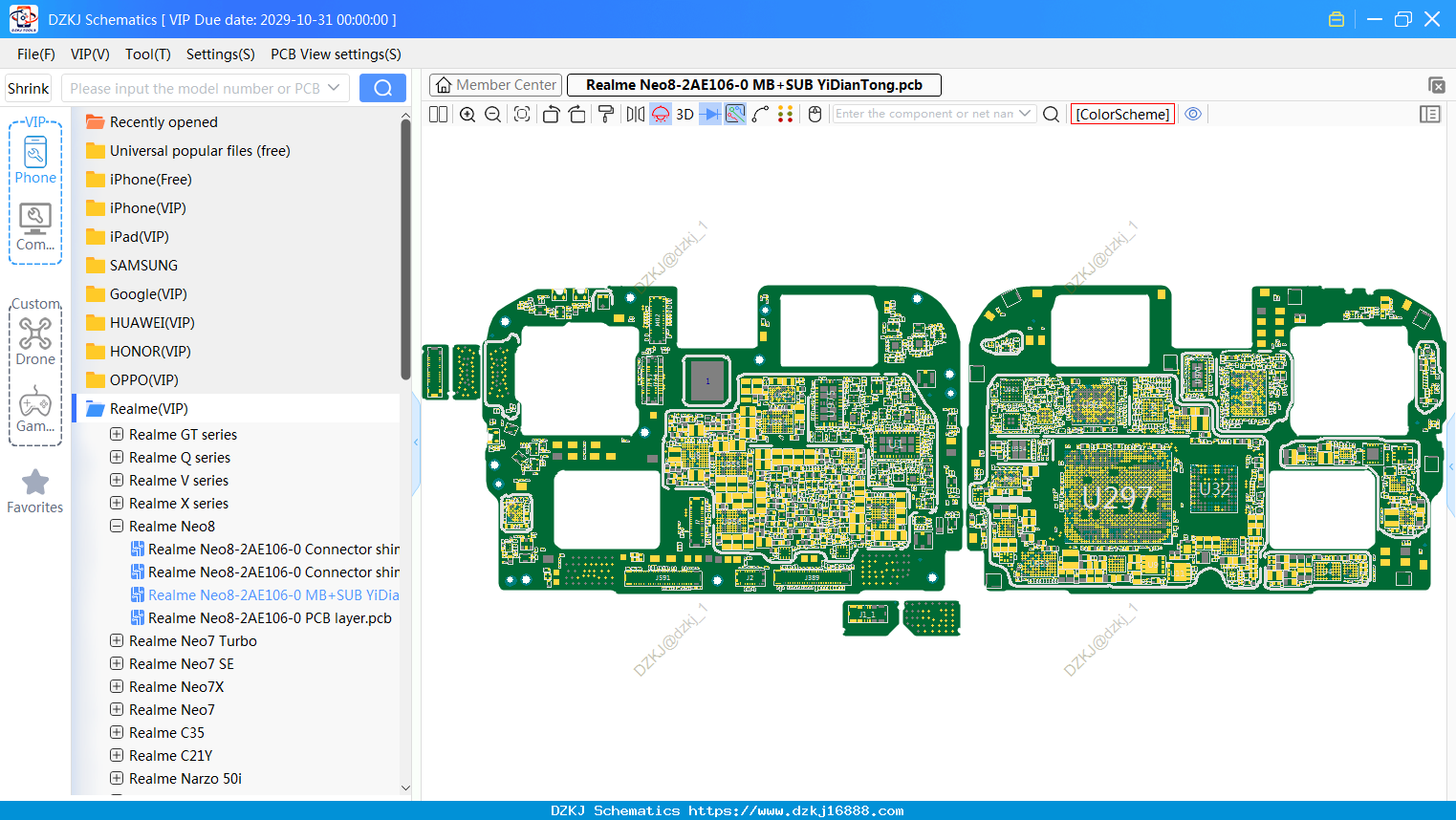The height and width of the screenshot is (820, 1456).
Task: Open the Tool(T) menu
Action: tap(148, 54)
